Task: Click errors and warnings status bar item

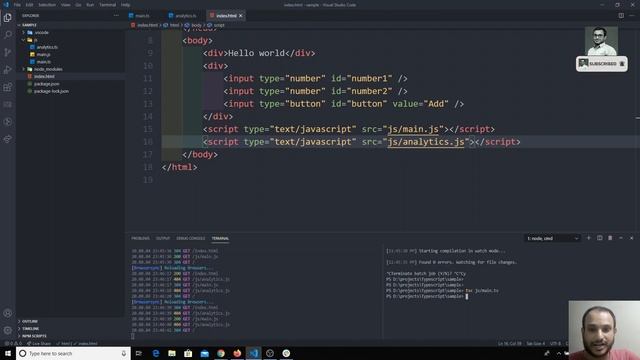Action: point(12,344)
